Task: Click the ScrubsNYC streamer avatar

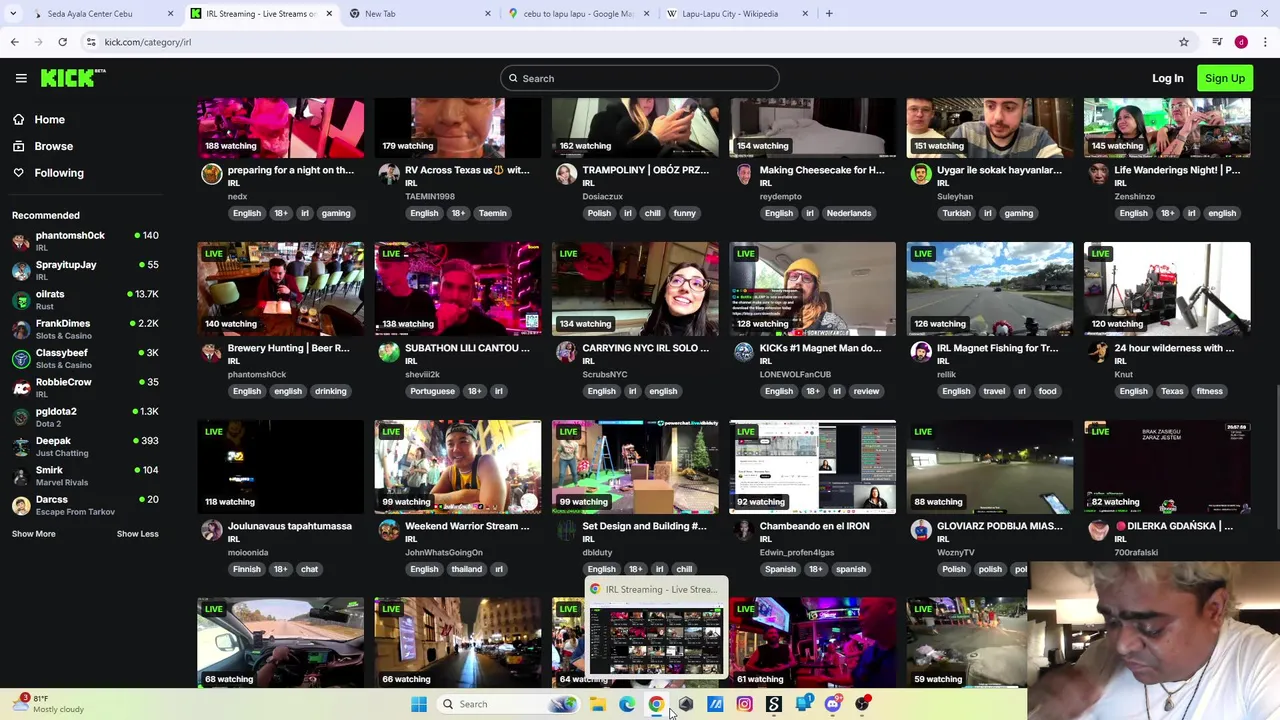Action: pos(566,352)
